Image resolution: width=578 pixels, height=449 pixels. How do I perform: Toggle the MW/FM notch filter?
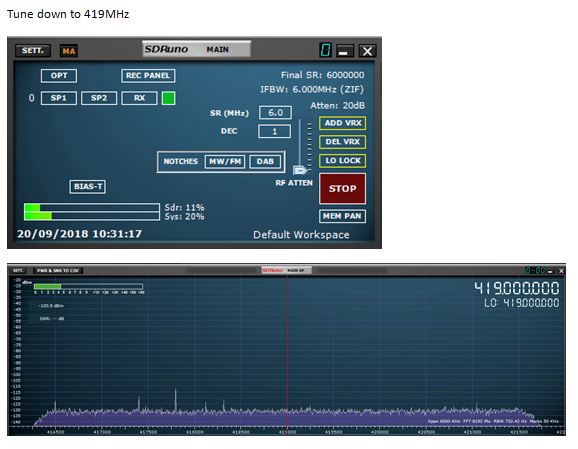tap(225, 161)
